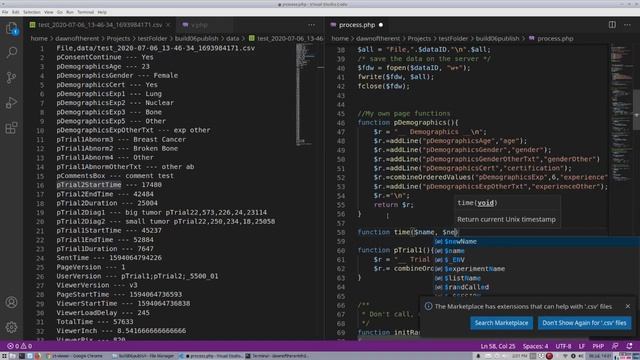This screenshot has height=360, width=640.
Task: Open the Source Control view
Action: tap(11, 78)
